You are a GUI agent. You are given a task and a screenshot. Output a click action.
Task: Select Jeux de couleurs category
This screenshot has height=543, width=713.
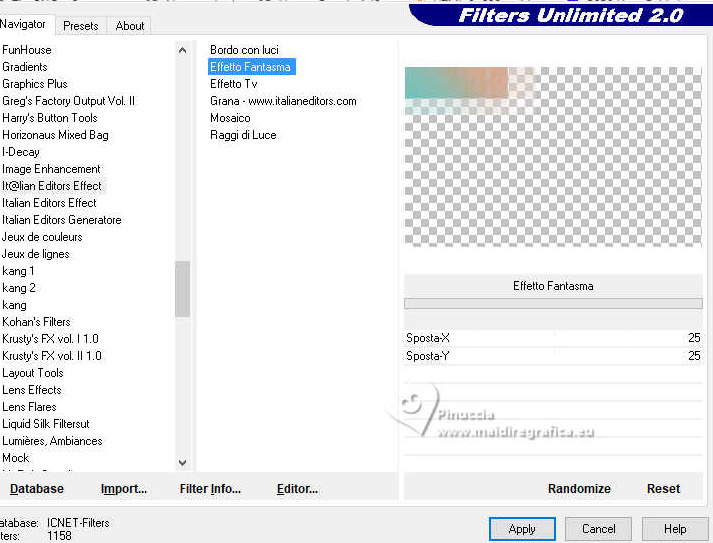[x=42, y=237]
